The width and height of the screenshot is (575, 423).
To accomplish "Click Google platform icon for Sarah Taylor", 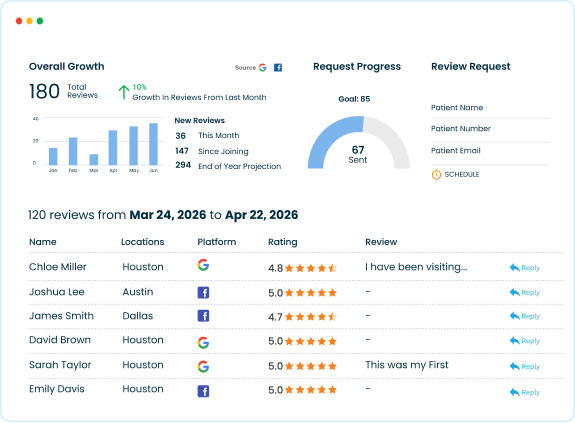I will coord(203,366).
